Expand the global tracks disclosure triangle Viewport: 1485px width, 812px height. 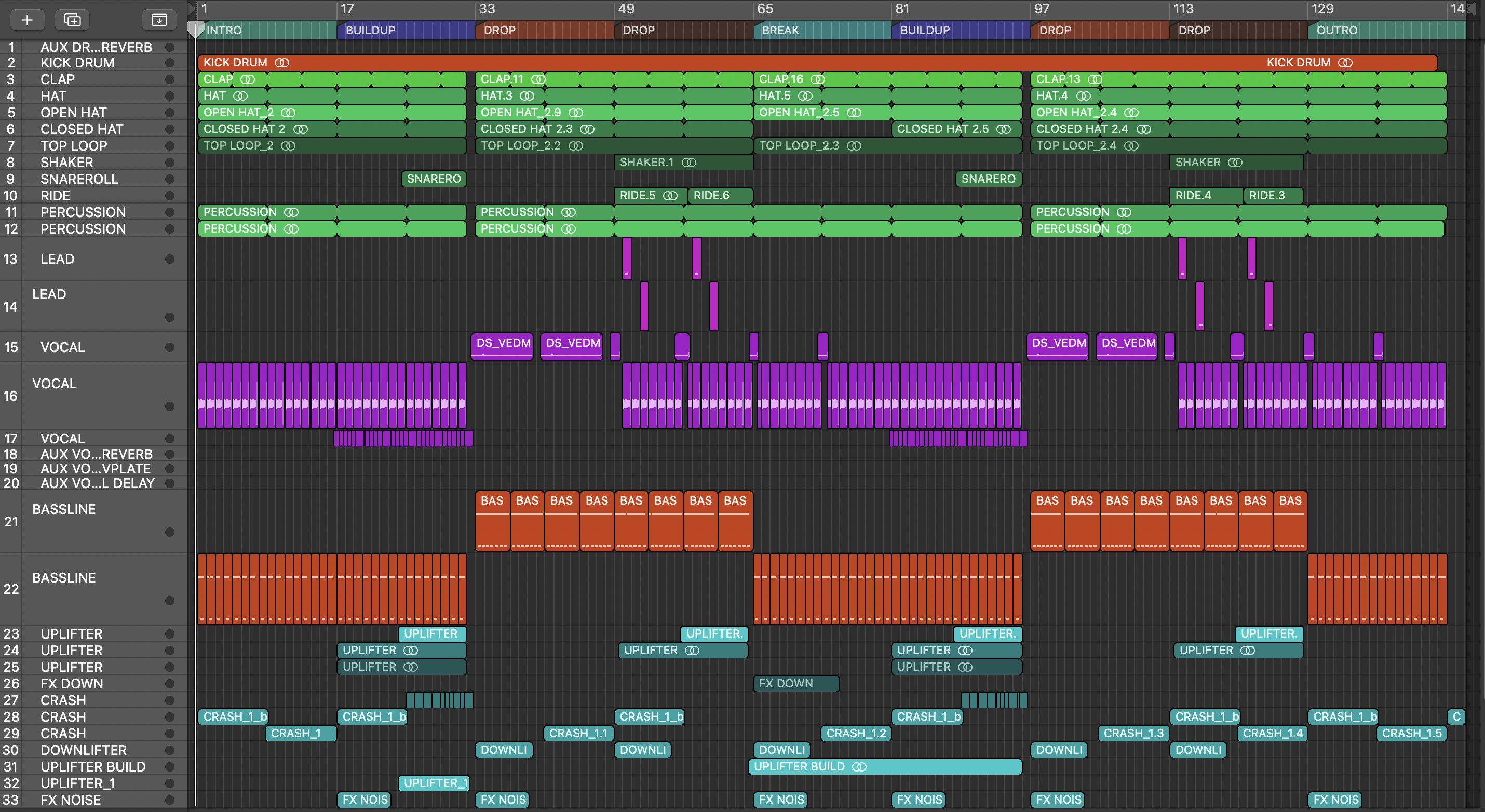192,8
